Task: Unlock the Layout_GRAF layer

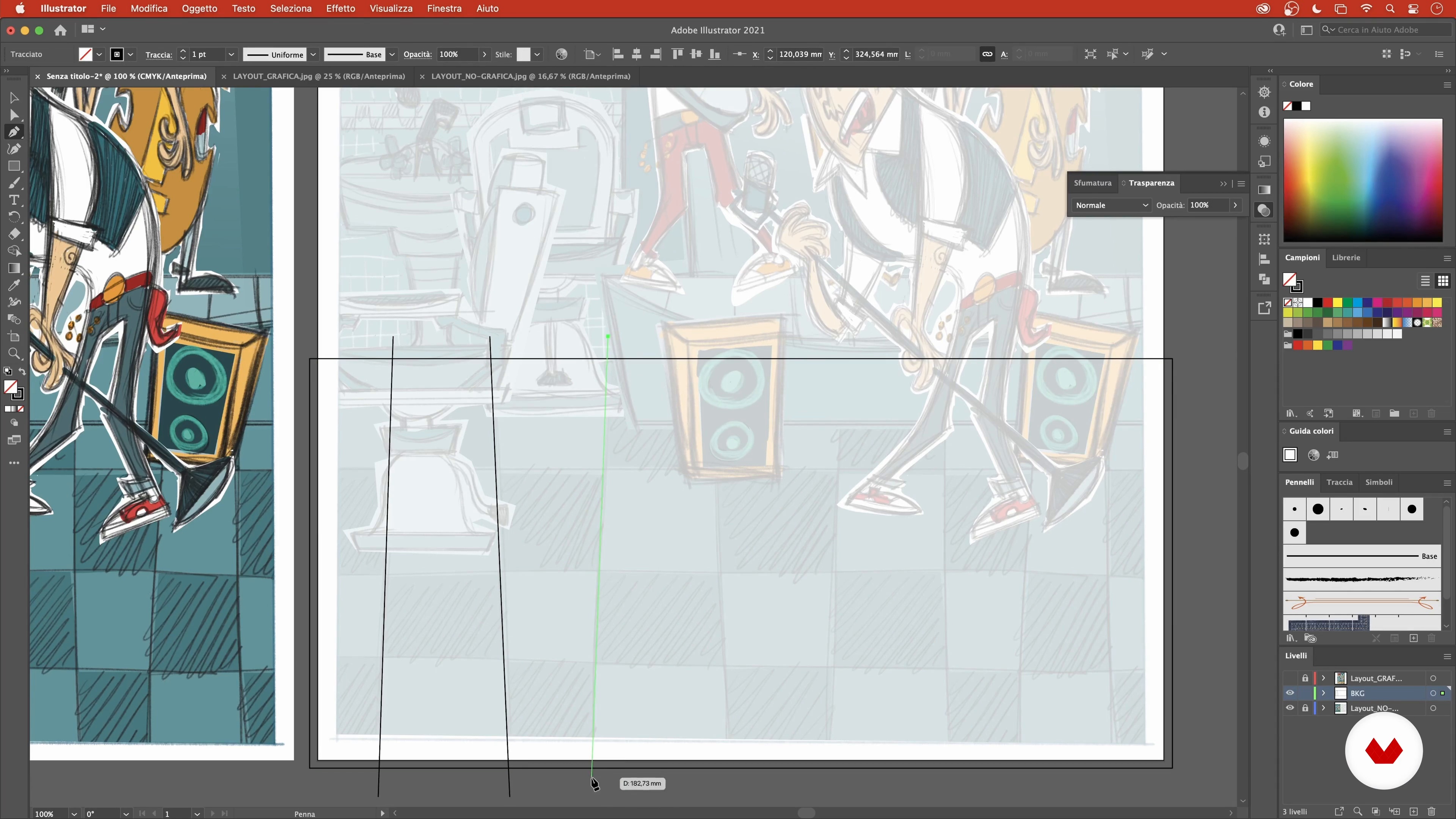Action: tap(1305, 678)
